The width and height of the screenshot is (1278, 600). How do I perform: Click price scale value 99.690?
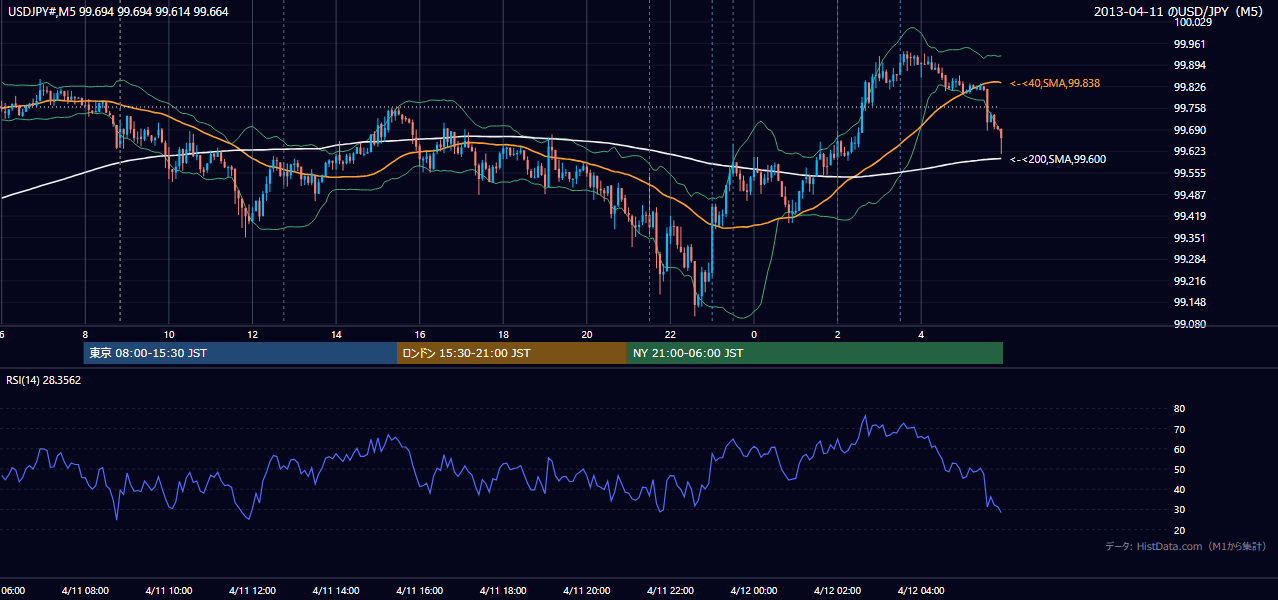point(1189,130)
